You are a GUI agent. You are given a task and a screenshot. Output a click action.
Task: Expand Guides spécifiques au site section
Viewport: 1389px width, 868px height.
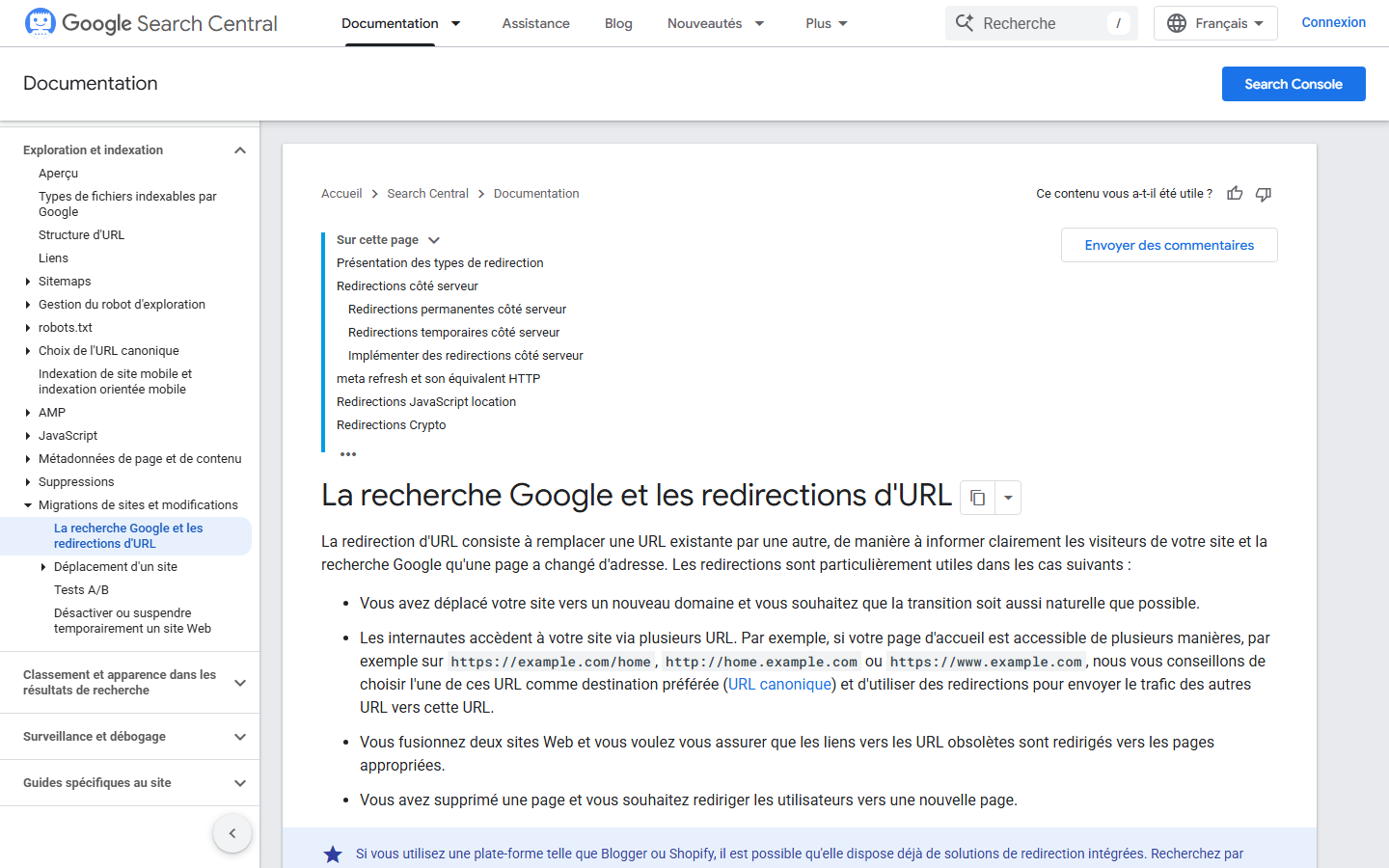click(x=240, y=783)
